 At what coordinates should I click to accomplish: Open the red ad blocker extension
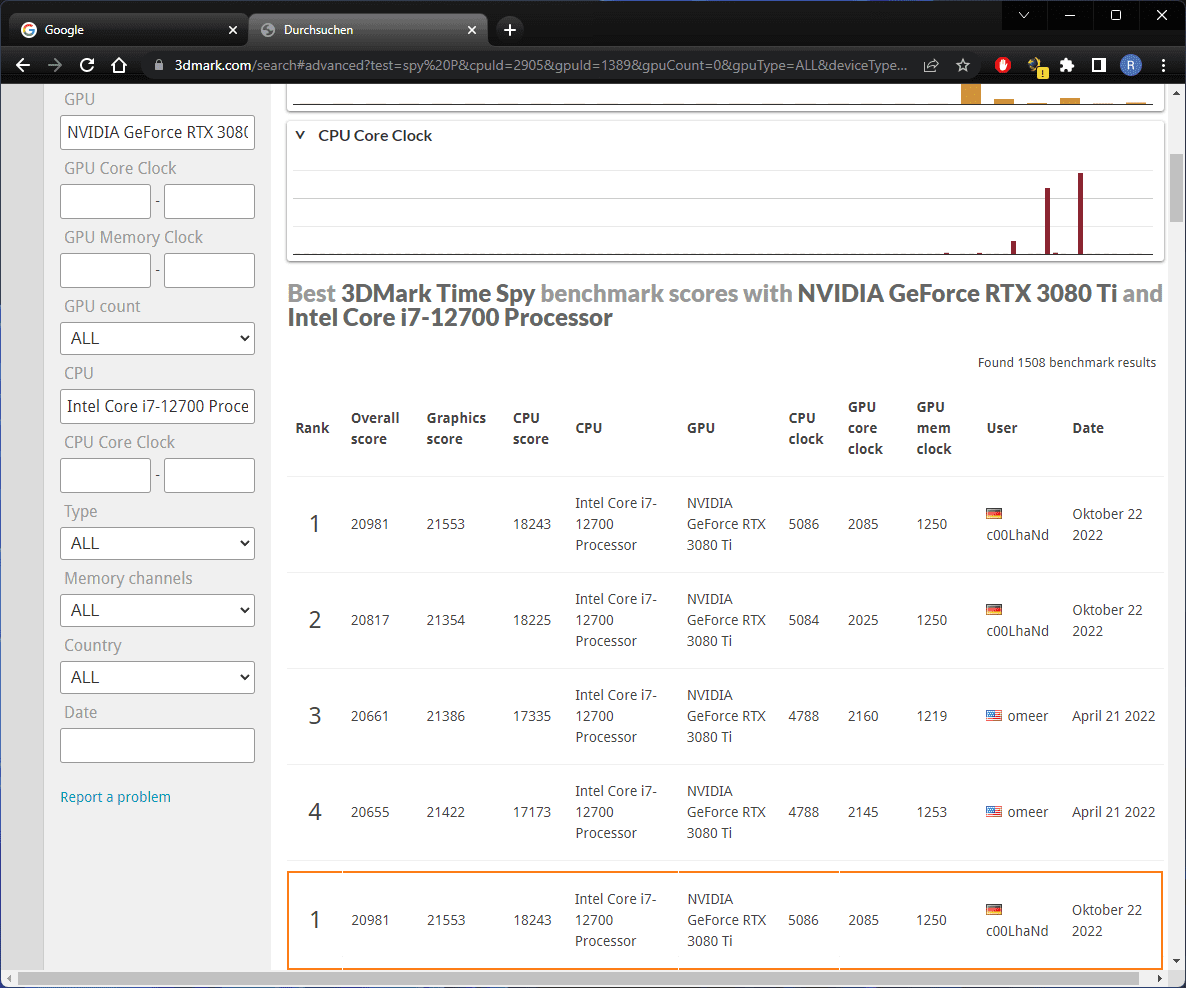1003,65
